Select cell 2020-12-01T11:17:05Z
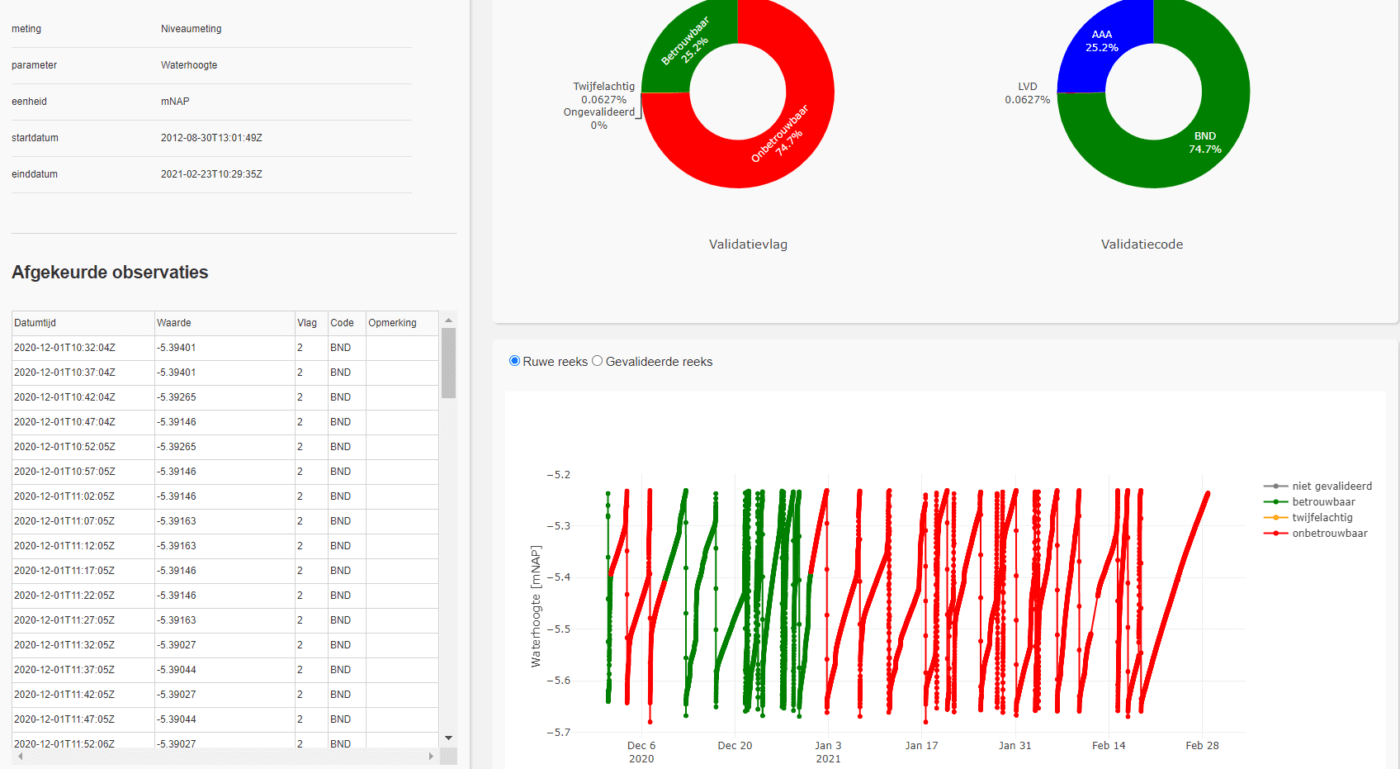Image resolution: width=1400 pixels, height=769 pixels. tap(83, 570)
